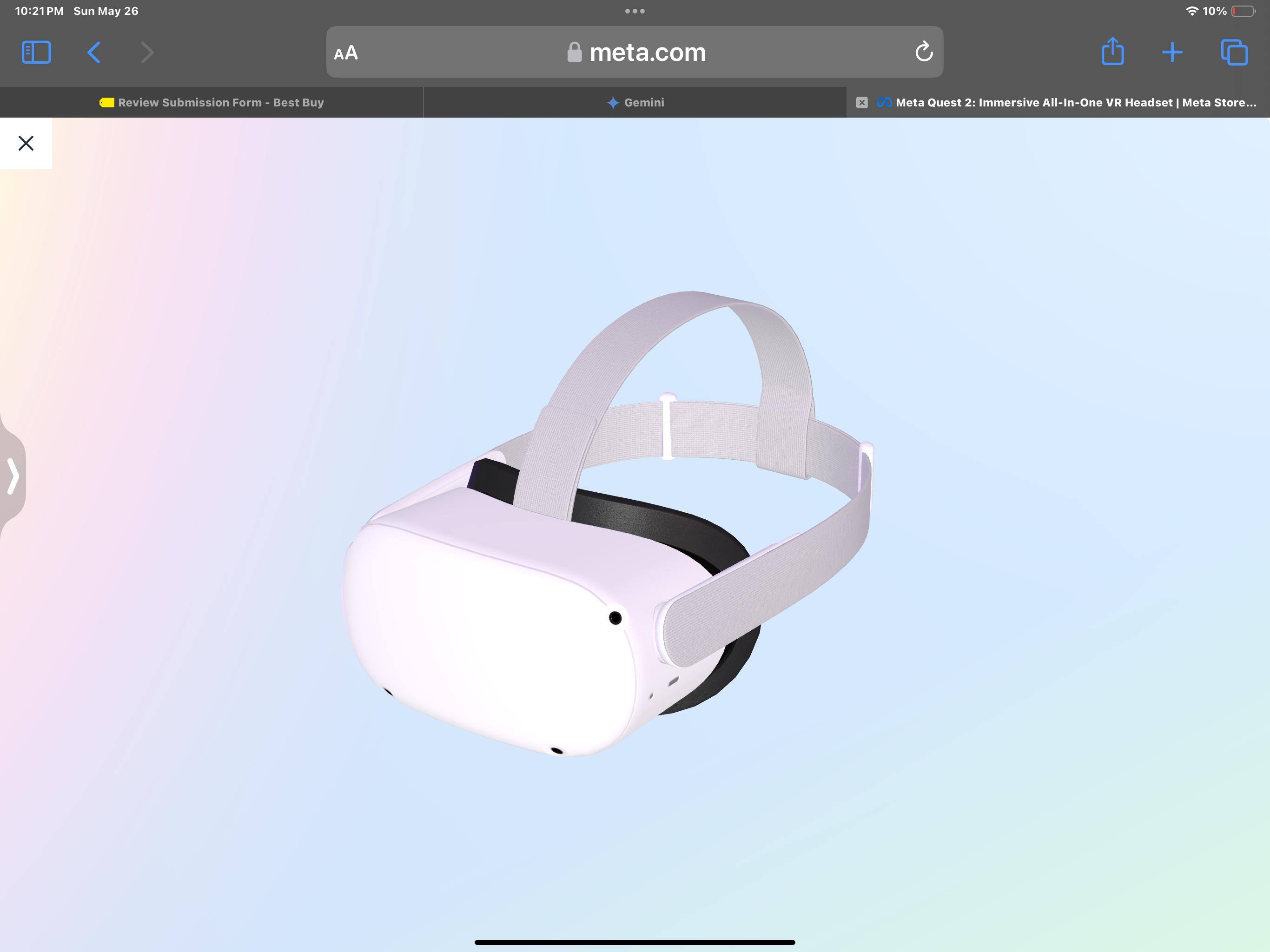Switch to Best Buy review form tab
This screenshot has width=1270, height=952.
tap(212, 103)
